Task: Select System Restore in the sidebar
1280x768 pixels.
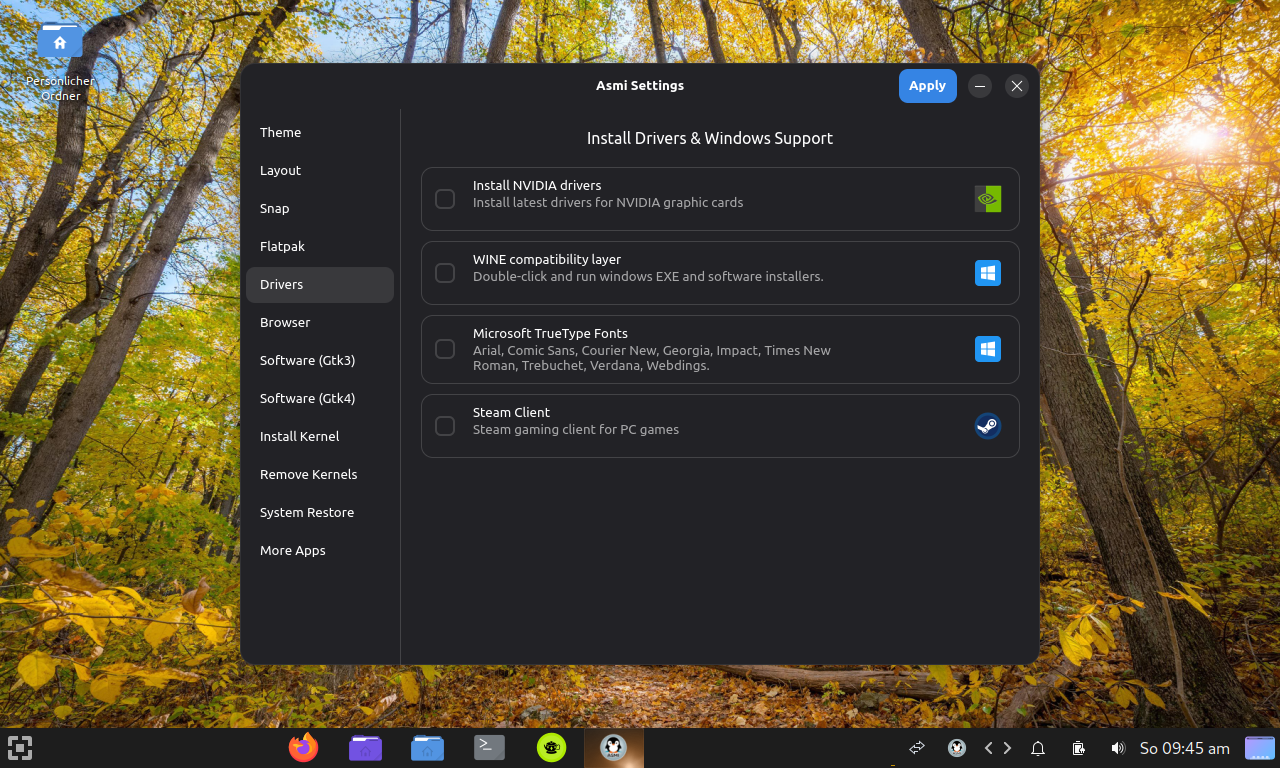Action: [x=306, y=512]
